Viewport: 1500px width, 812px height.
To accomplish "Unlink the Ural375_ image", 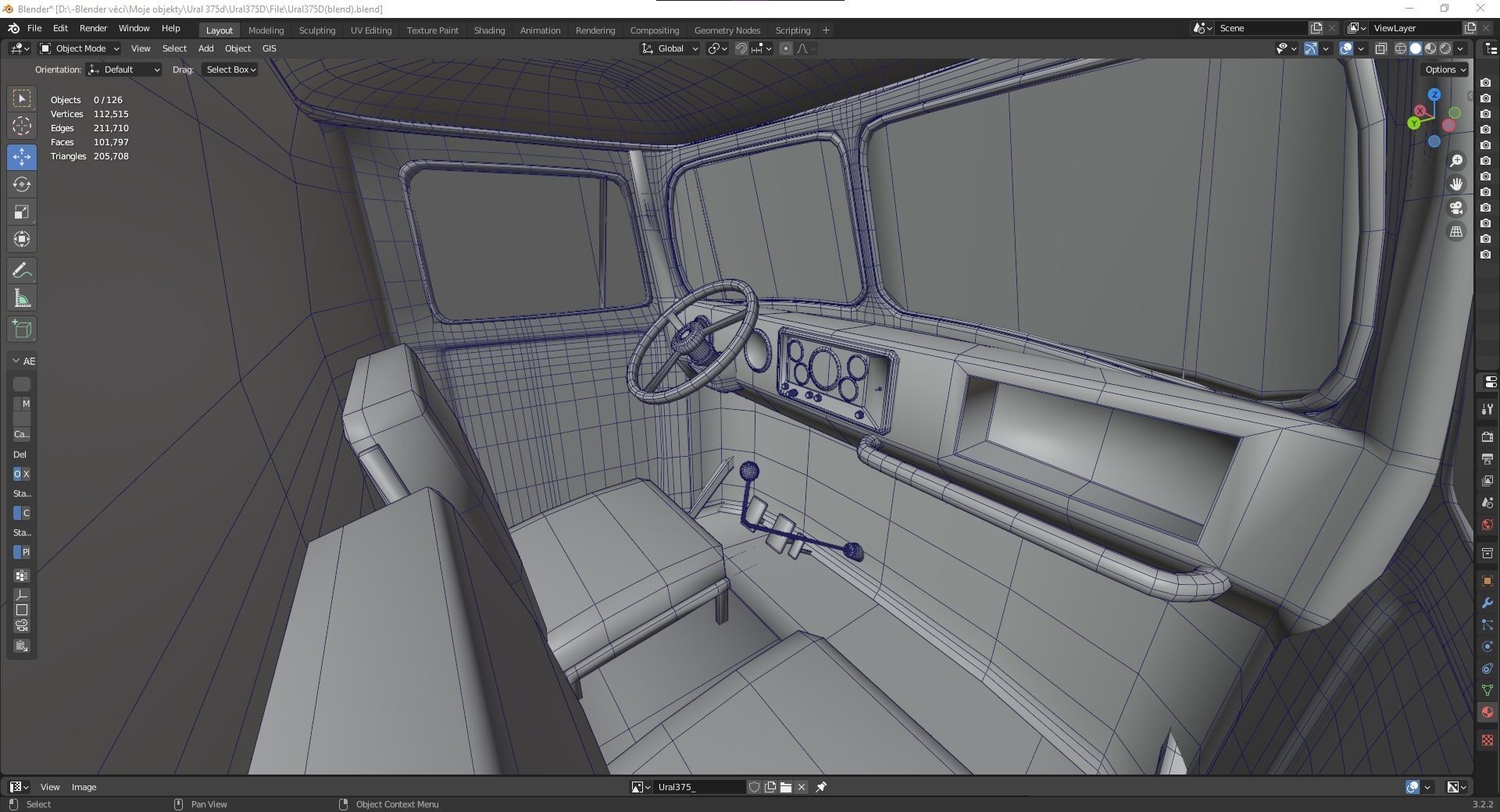I will tap(802, 787).
